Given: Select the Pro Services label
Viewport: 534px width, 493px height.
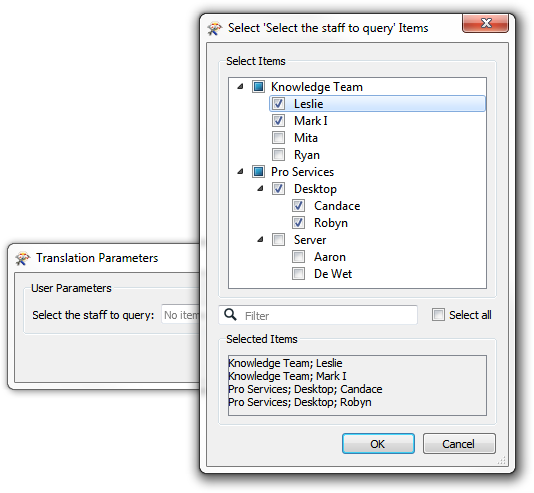Looking at the screenshot, I should point(302,172).
